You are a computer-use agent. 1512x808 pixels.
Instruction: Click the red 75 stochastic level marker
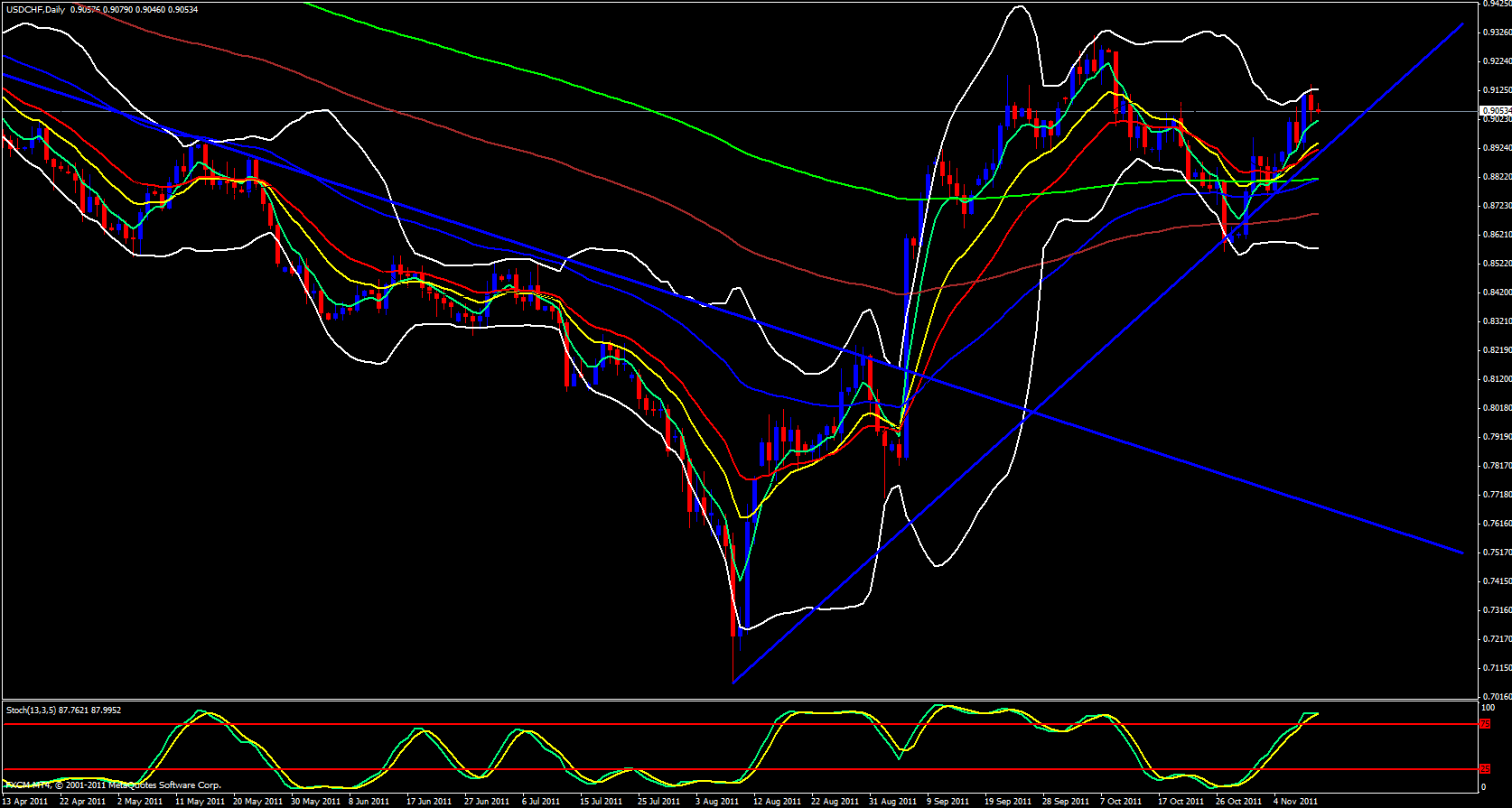(1484, 724)
